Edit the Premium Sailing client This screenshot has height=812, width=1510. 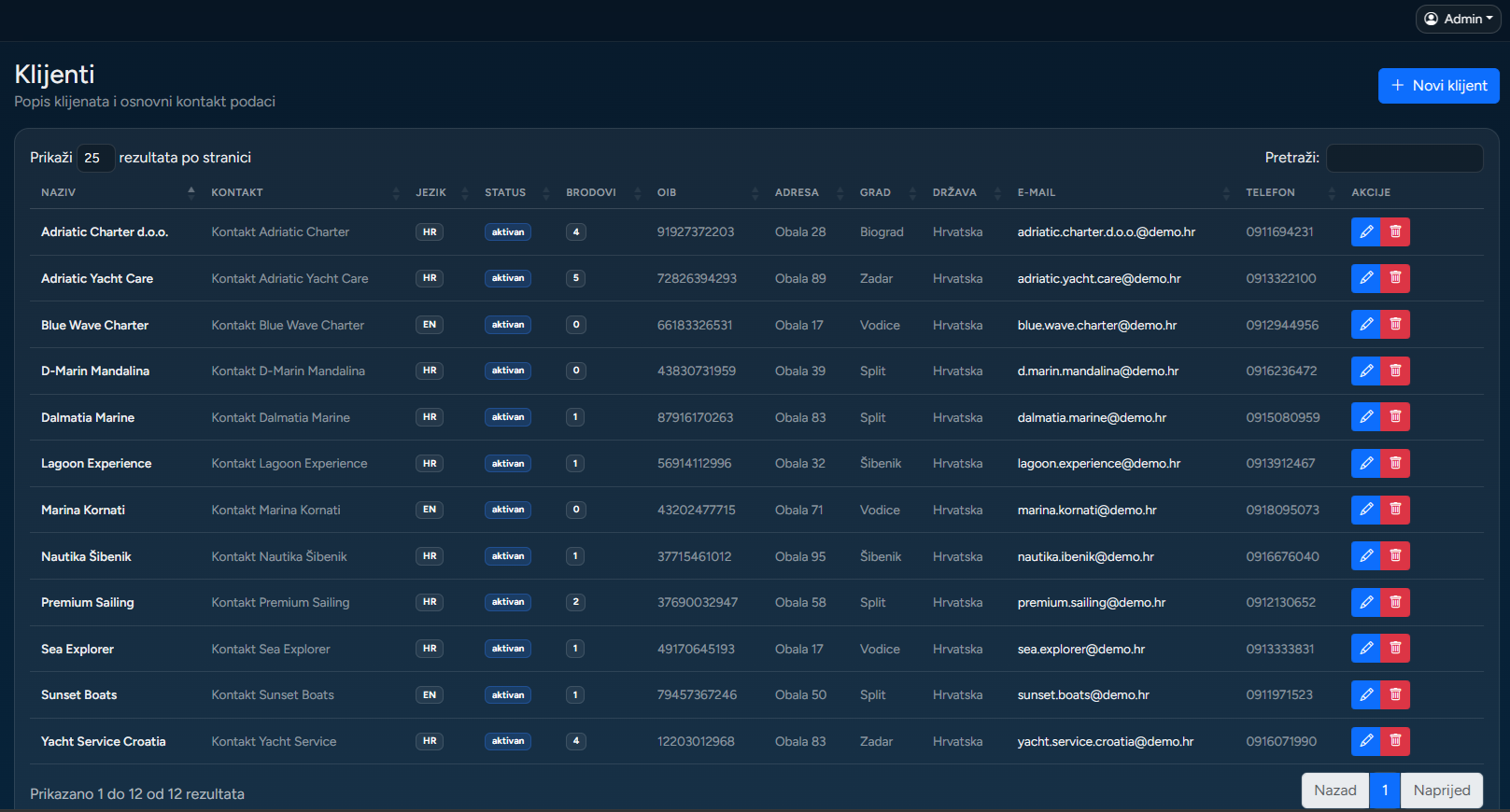1365,602
